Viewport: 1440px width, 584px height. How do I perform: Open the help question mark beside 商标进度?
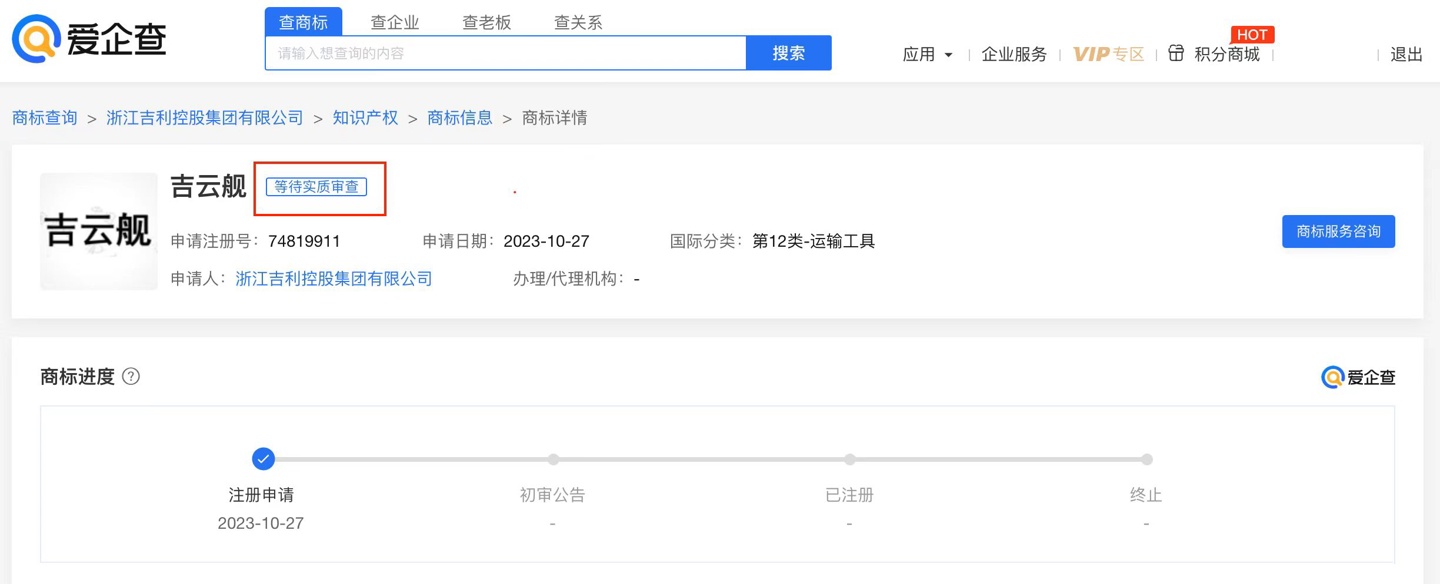pyautogui.click(x=131, y=377)
